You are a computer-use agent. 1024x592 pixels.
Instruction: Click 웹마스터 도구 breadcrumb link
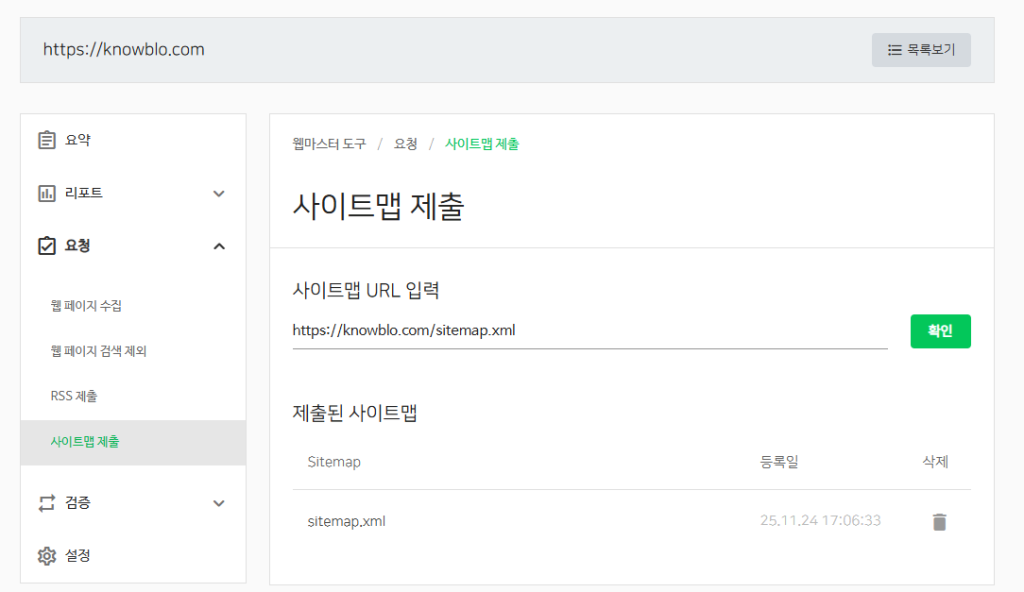329,144
